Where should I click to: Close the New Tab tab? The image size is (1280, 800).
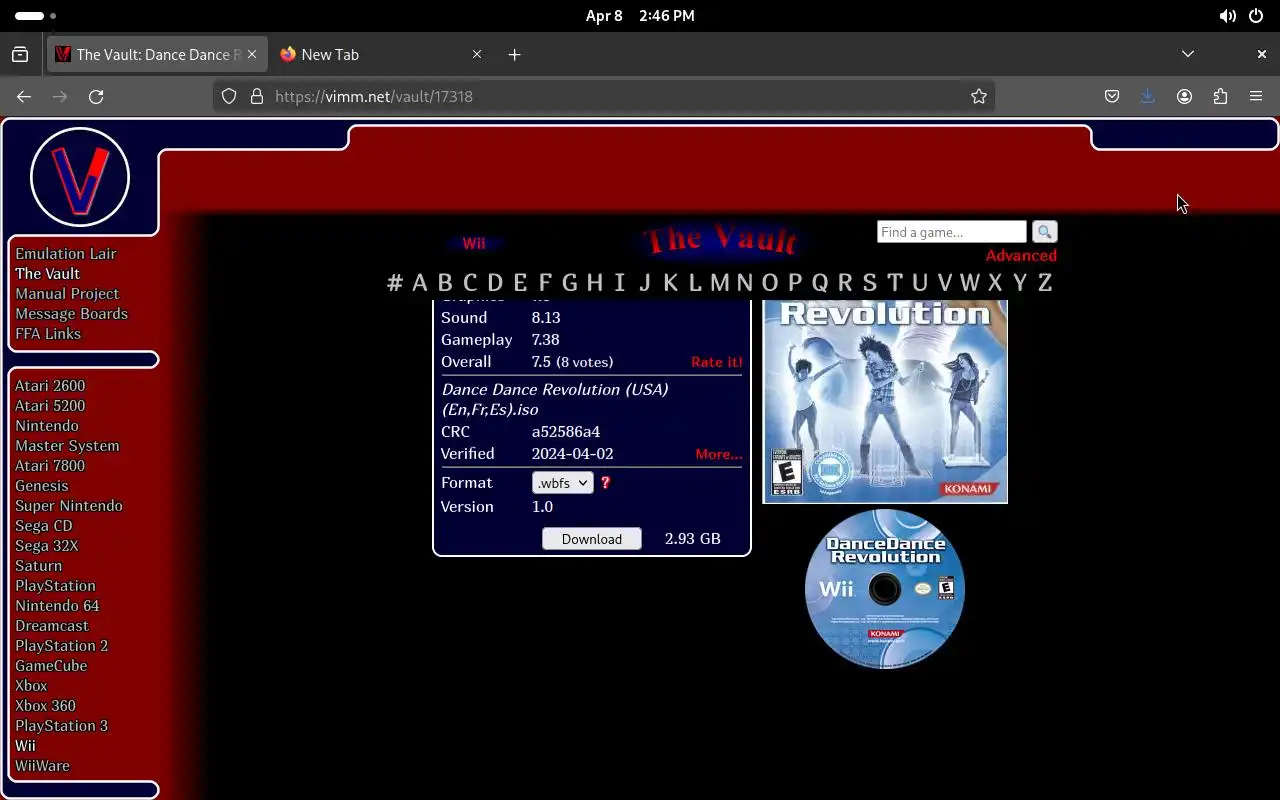point(477,54)
